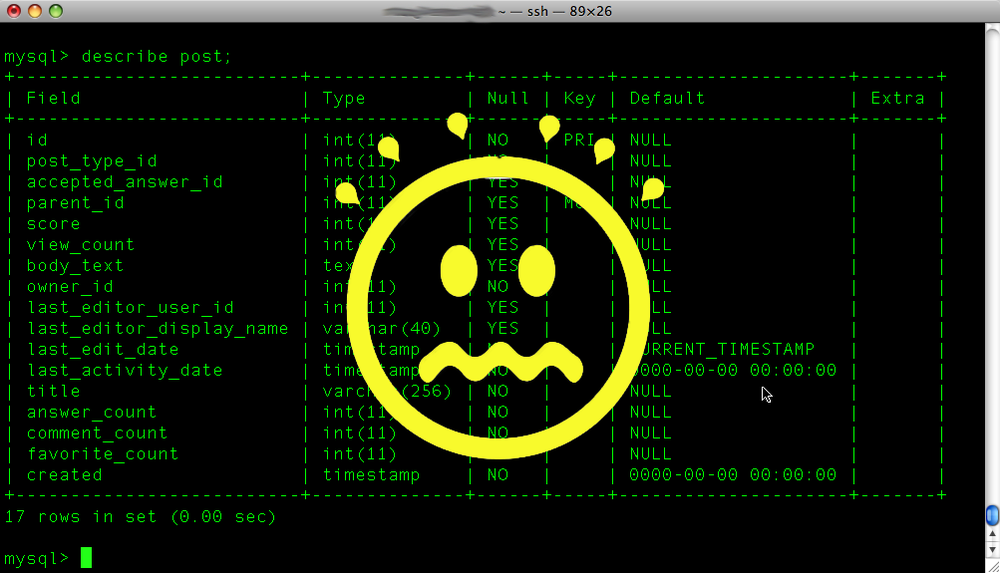Click the last_editor_display_name field row
This screenshot has height=573, width=1000.
coord(157,328)
